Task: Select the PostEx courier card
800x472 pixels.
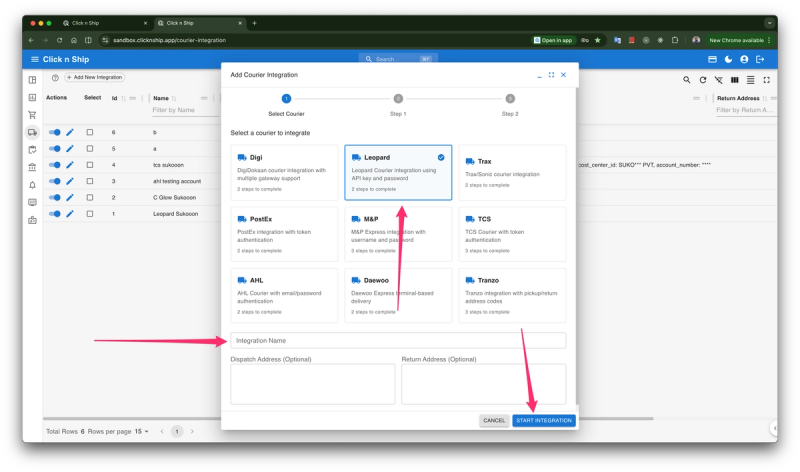Action: (x=284, y=234)
